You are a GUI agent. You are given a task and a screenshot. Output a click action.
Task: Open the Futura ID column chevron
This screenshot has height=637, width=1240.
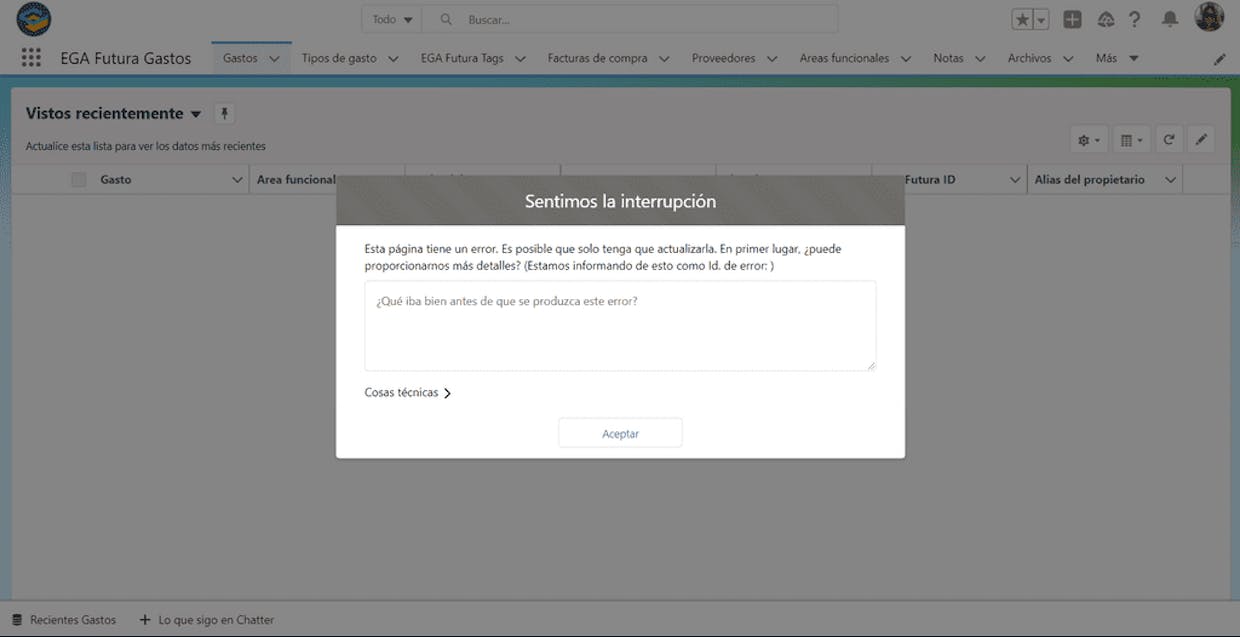(1015, 180)
